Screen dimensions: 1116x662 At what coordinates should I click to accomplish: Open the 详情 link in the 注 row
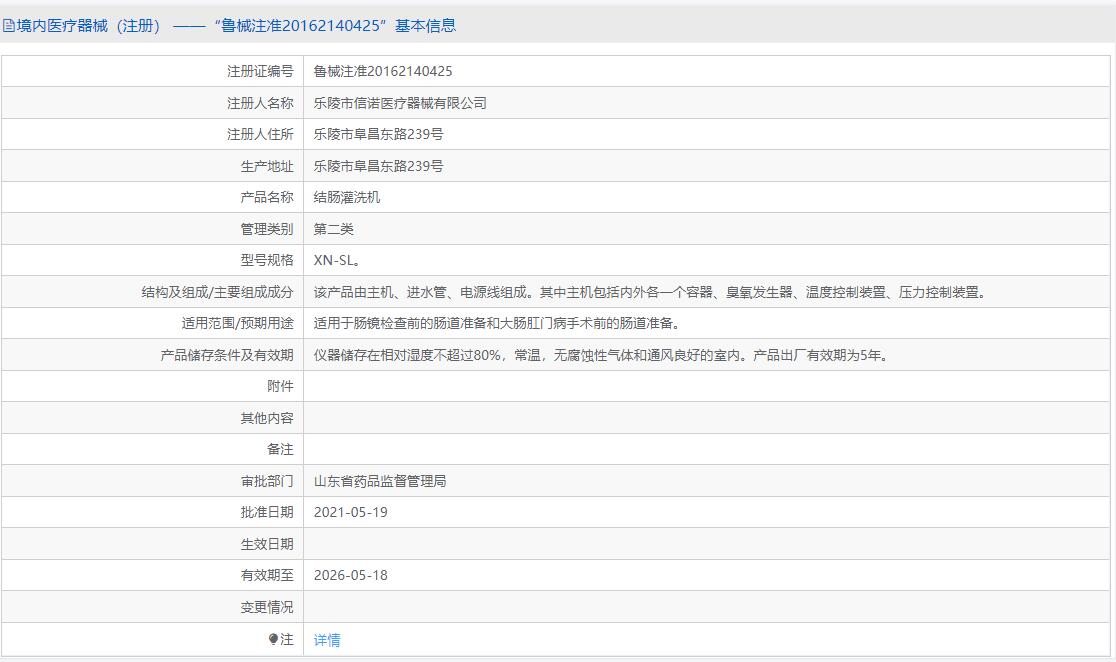(327, 640)
